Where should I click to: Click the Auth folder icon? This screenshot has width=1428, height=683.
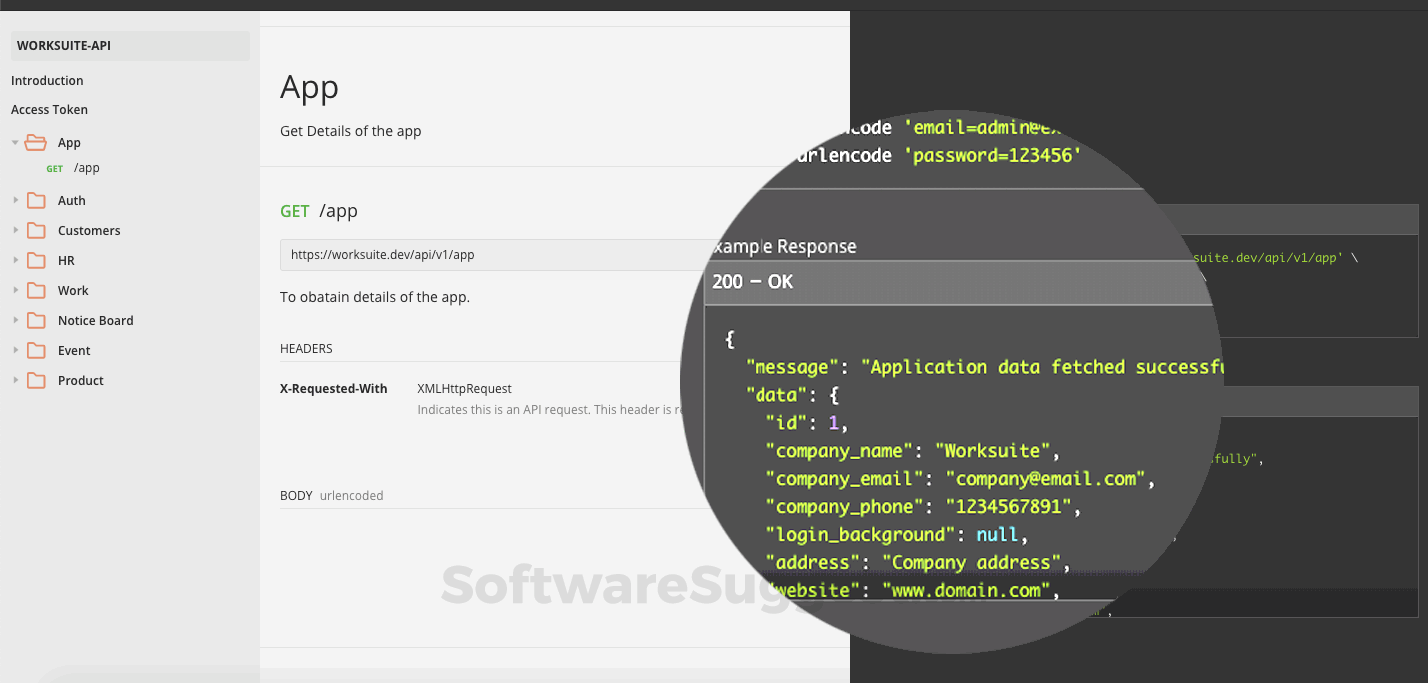click(x=37, y=200)
